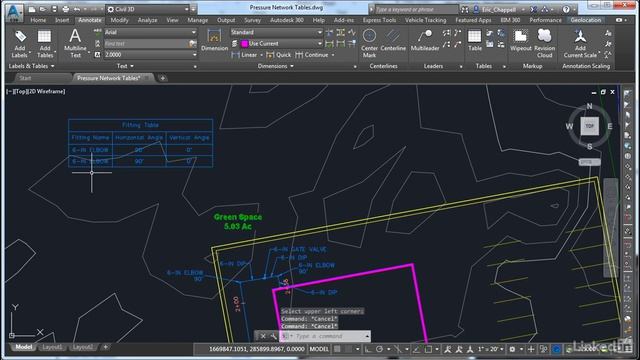Open the Home ribbon tab
Image resolution: width=640 pixels, height=360 pixels.
(x=38, y=20)
